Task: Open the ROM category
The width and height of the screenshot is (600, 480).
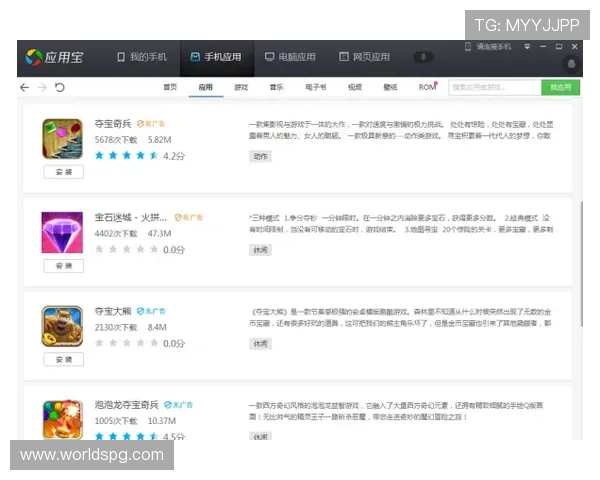Action: (427, 87)
